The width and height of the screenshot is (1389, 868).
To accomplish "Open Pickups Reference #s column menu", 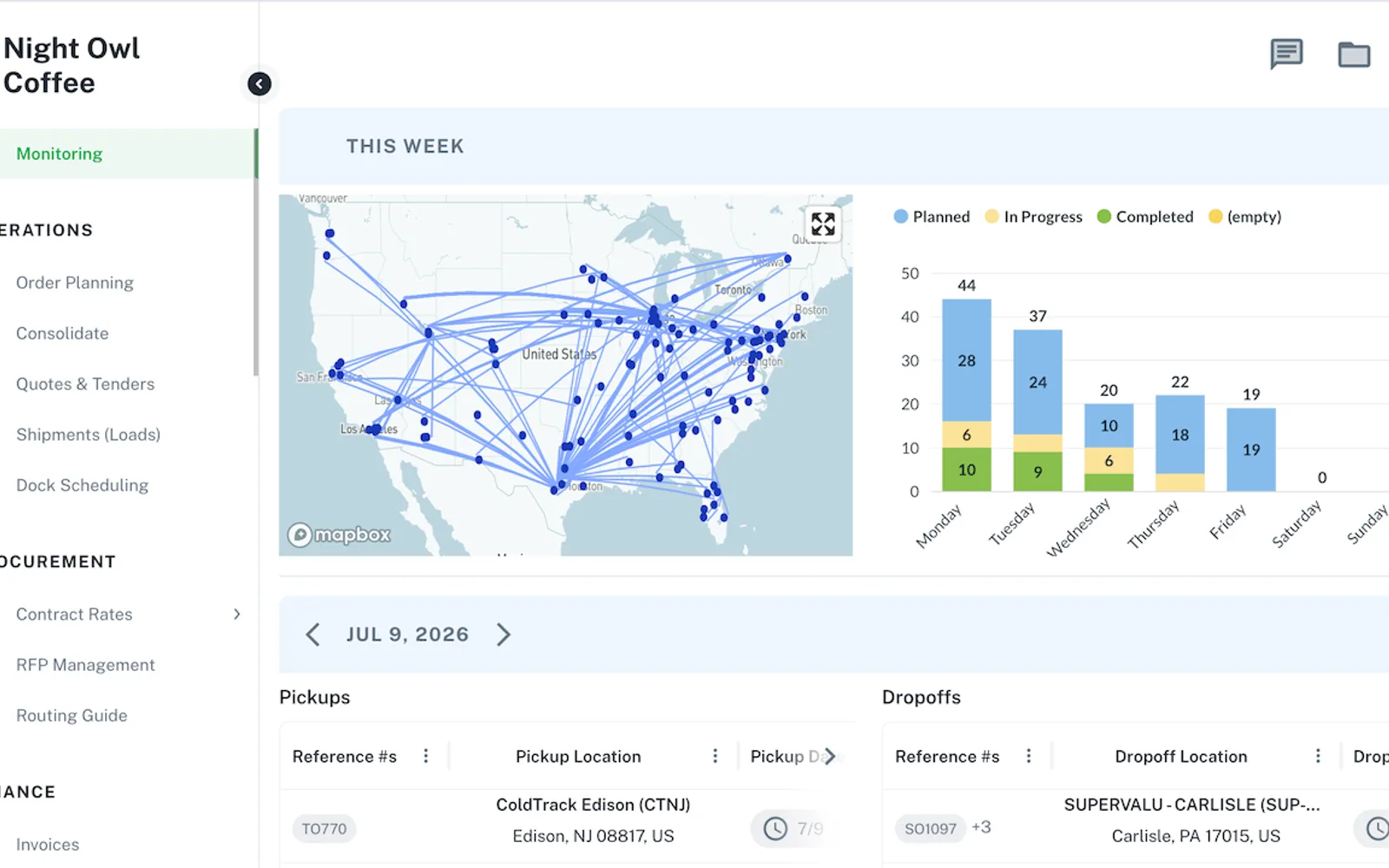I will click(x=425, y=756).
